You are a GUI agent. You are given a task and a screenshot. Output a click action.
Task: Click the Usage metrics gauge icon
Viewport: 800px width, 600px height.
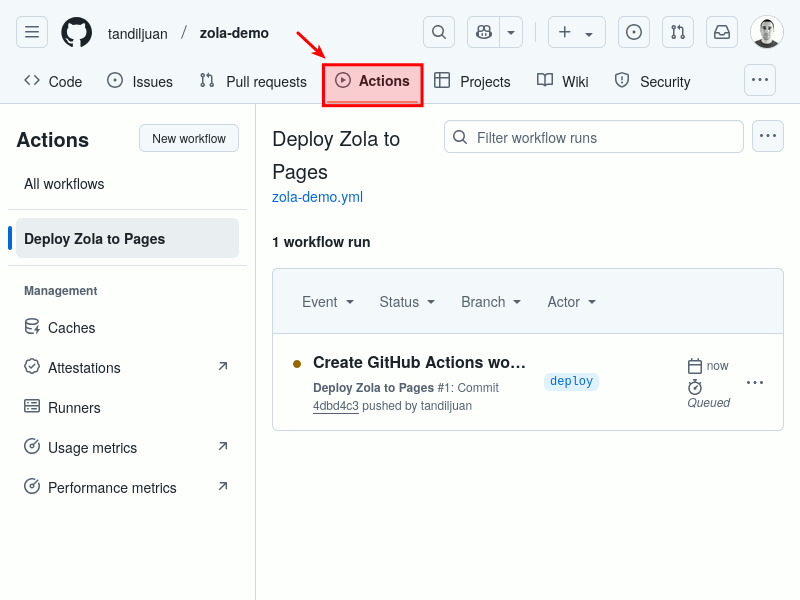32,446
